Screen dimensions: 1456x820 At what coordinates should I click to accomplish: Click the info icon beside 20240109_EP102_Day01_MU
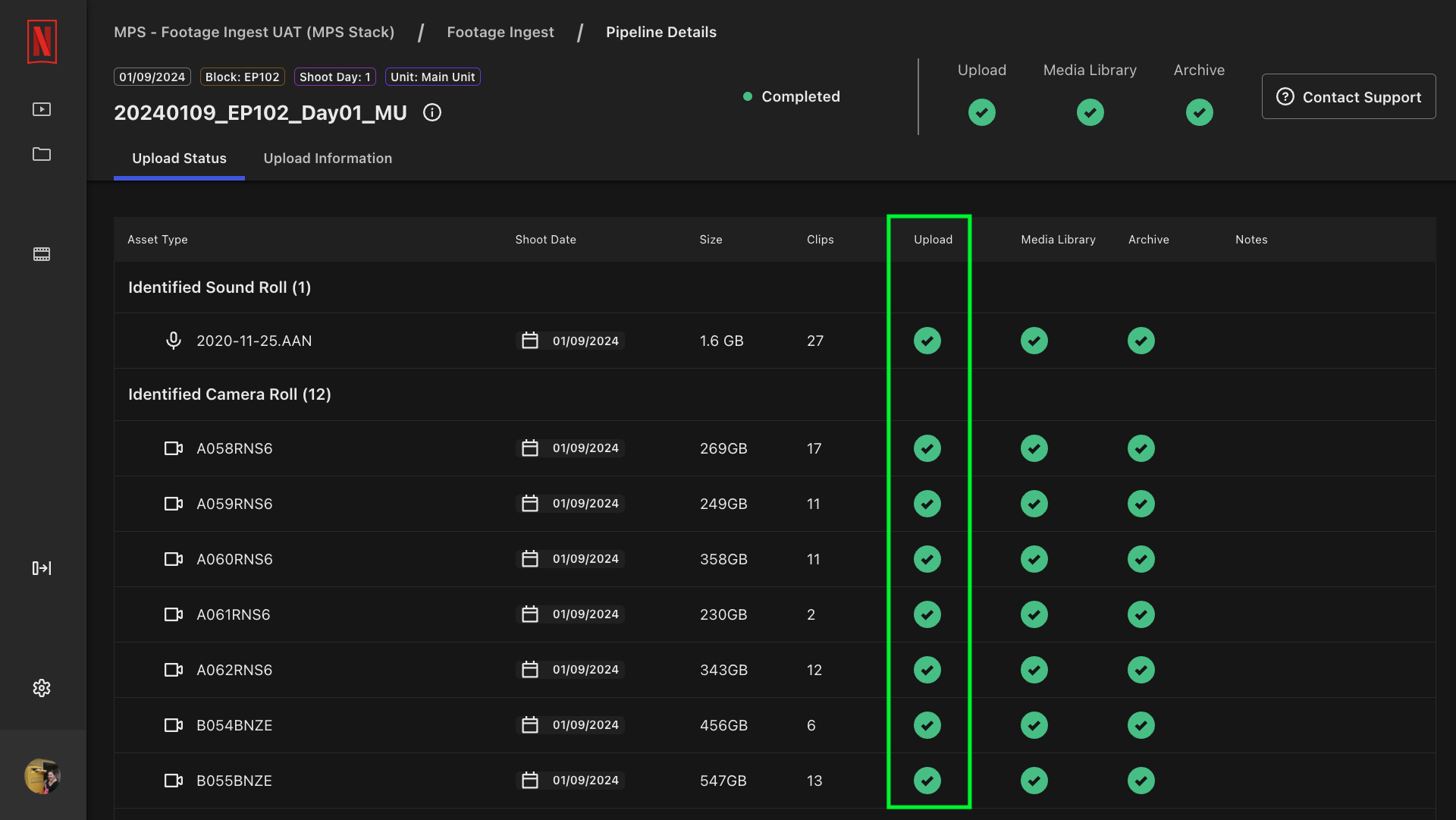coord(432,113)
